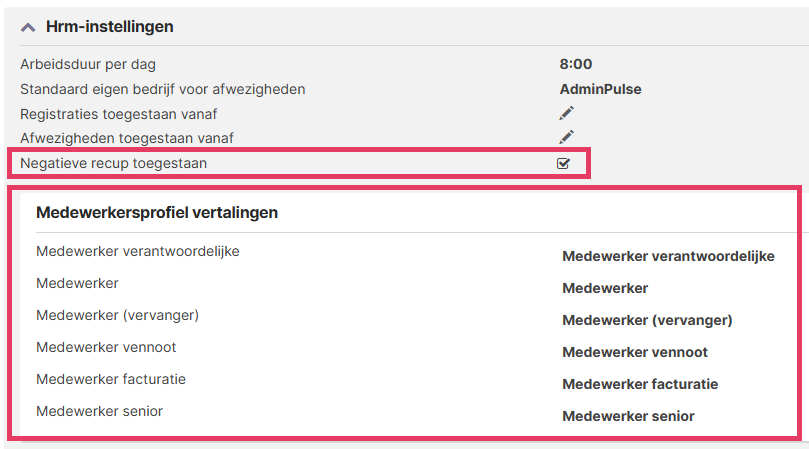809x449 pixels.
Task: Collapse the Hrm-instellingen section chevron
Action: pos(28,27)
